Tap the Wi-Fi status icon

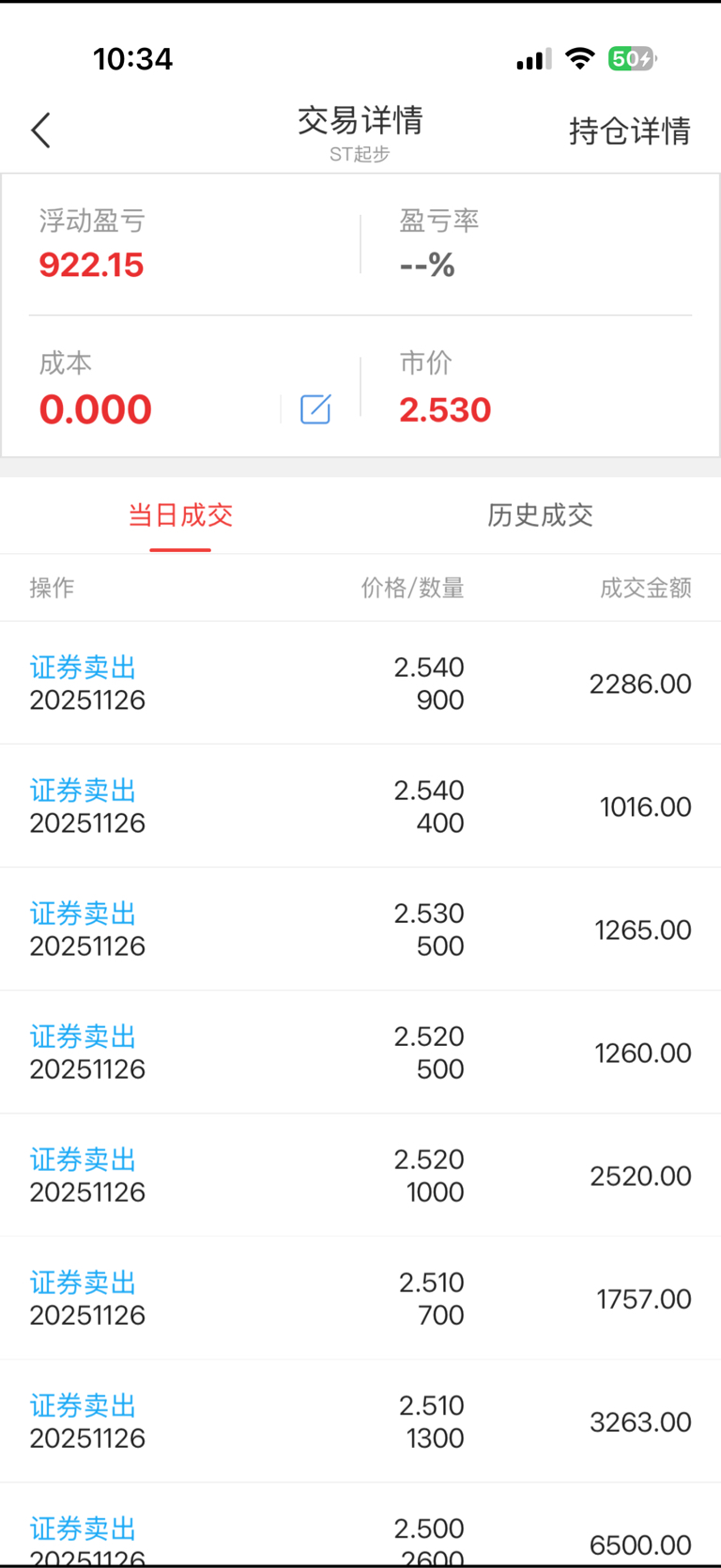(x=580, y=59)
